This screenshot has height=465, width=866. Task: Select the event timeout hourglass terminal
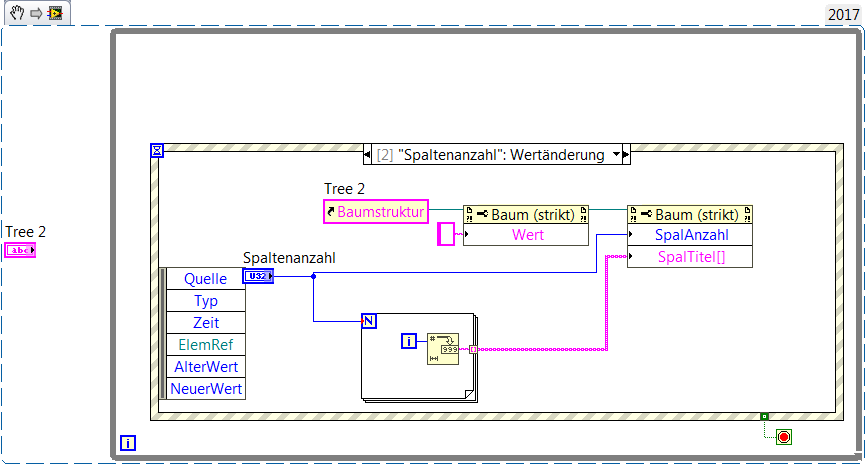[x=157, y=150]
